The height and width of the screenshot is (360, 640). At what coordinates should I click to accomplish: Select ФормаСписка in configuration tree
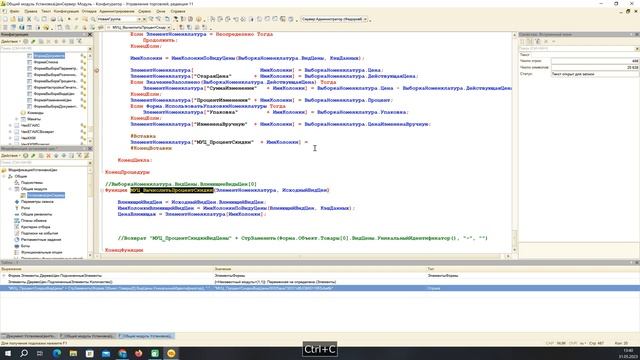tap(45, 62)
